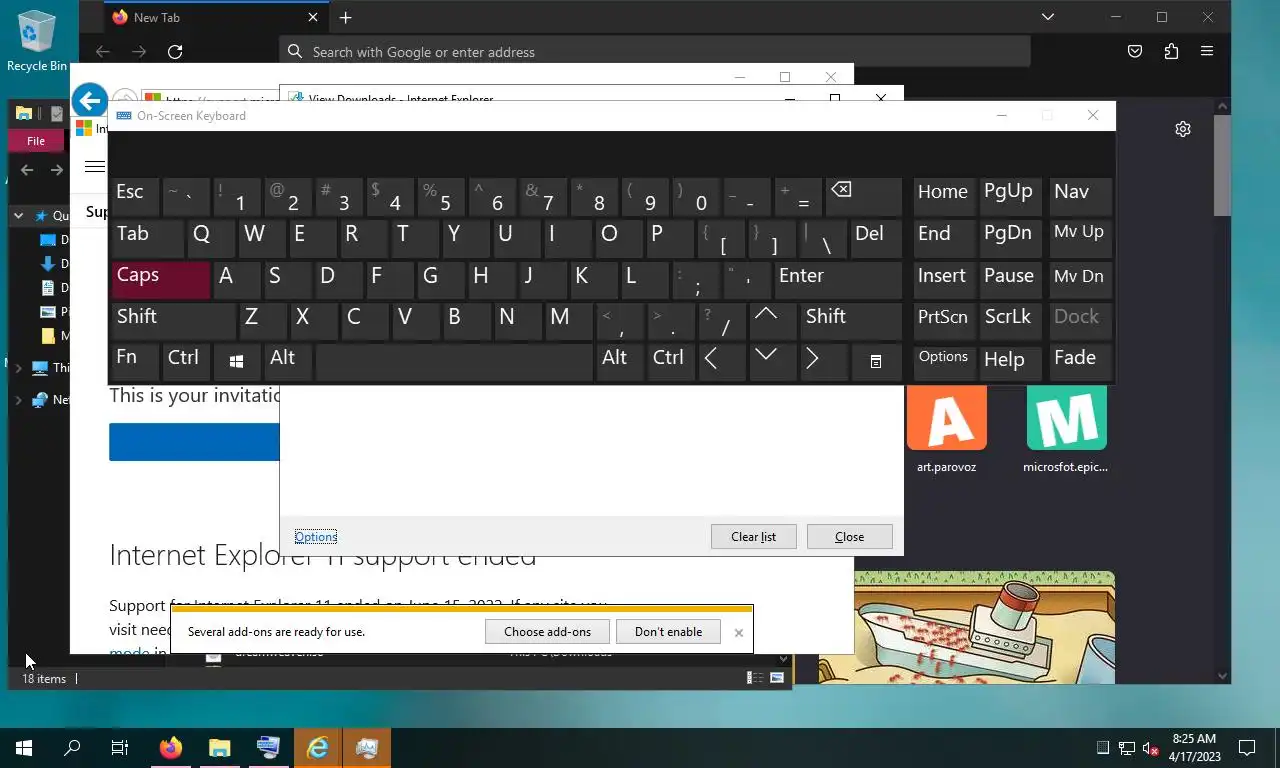Click the Firefox vertical scrollbar thumb
This screenshot has width=1280, height=768.
pyautogui.click(x=1222, y=165)
